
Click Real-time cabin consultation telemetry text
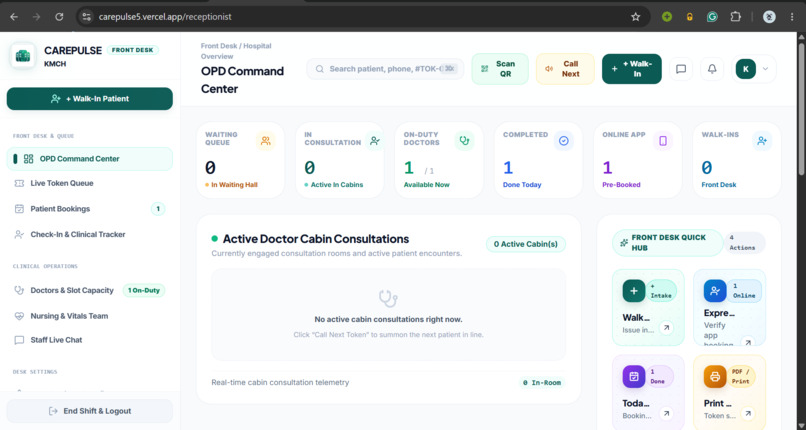point(280,383)
